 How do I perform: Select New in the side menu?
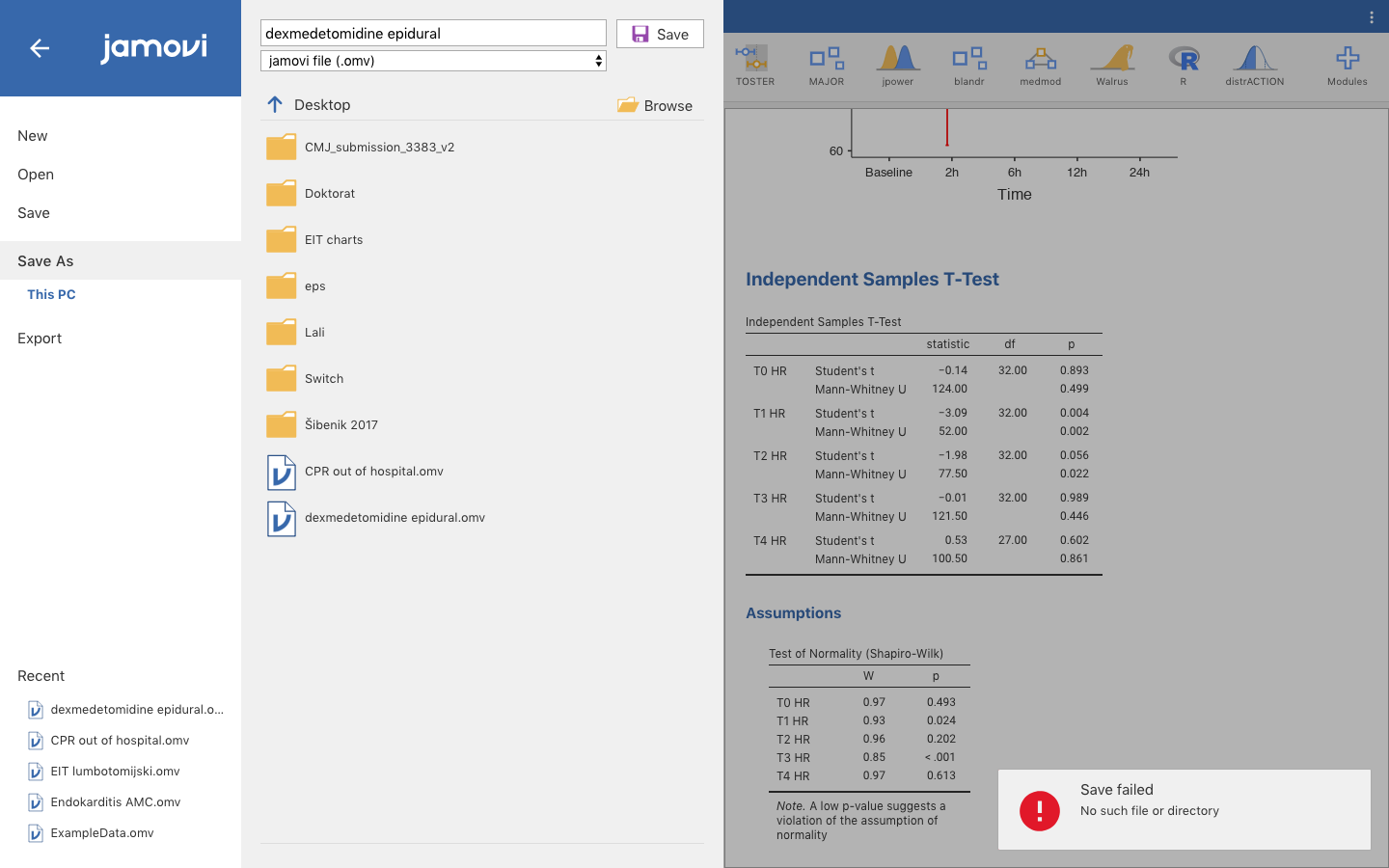pyautogui.click(x=121, y=136)
